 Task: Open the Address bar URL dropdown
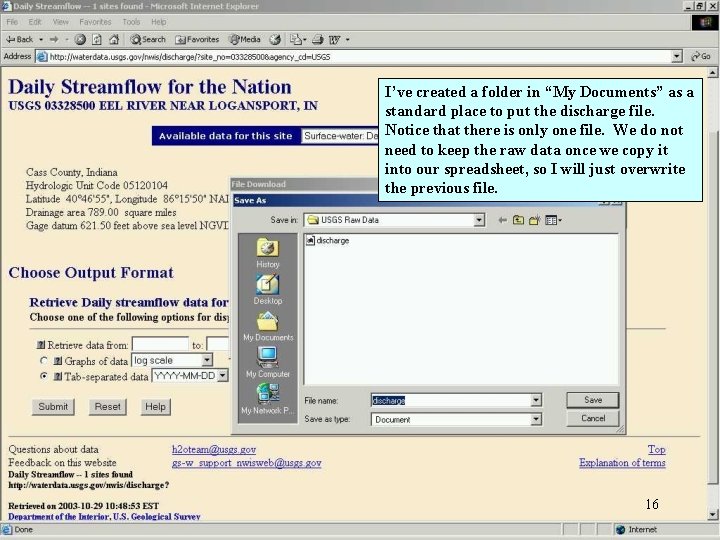(676, 56)
